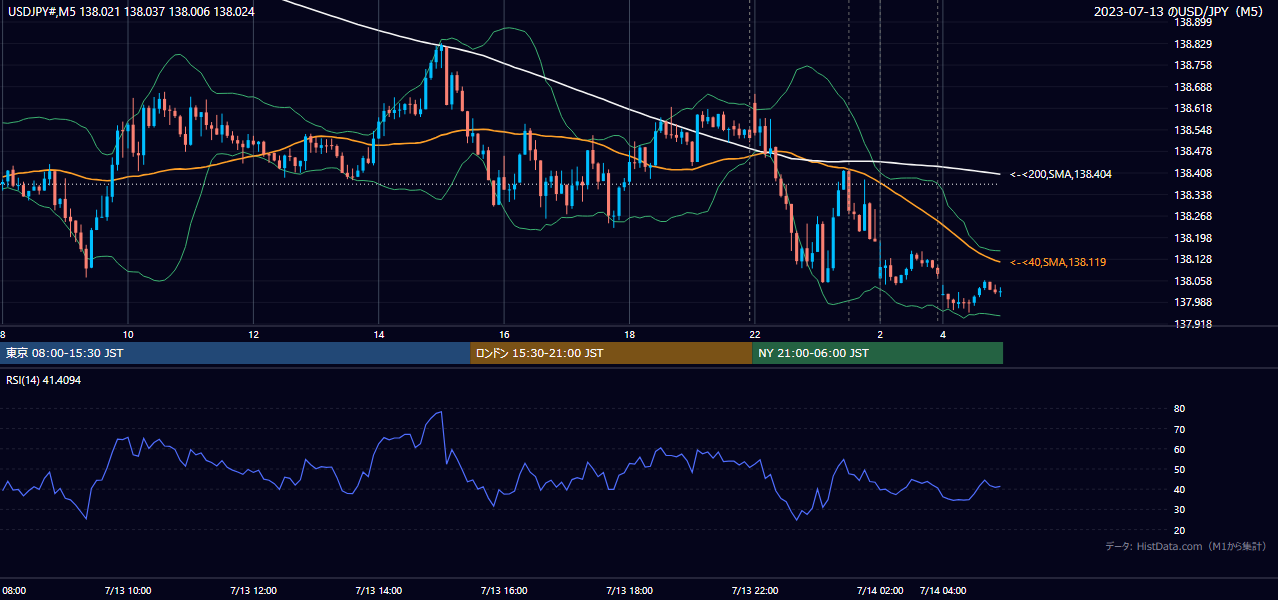
Task: Click price axis label 137.918
Action: tap(1193, 324)
